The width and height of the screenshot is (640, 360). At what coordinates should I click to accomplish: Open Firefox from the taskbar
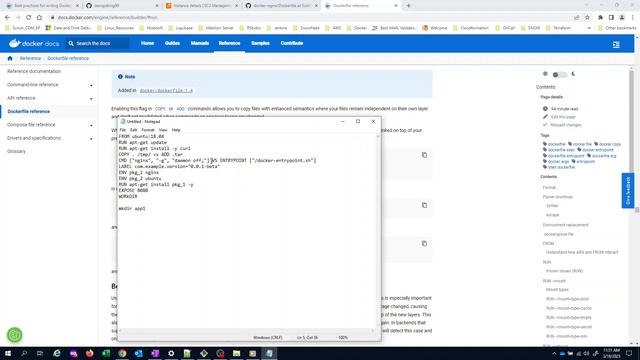click(89, 353)
